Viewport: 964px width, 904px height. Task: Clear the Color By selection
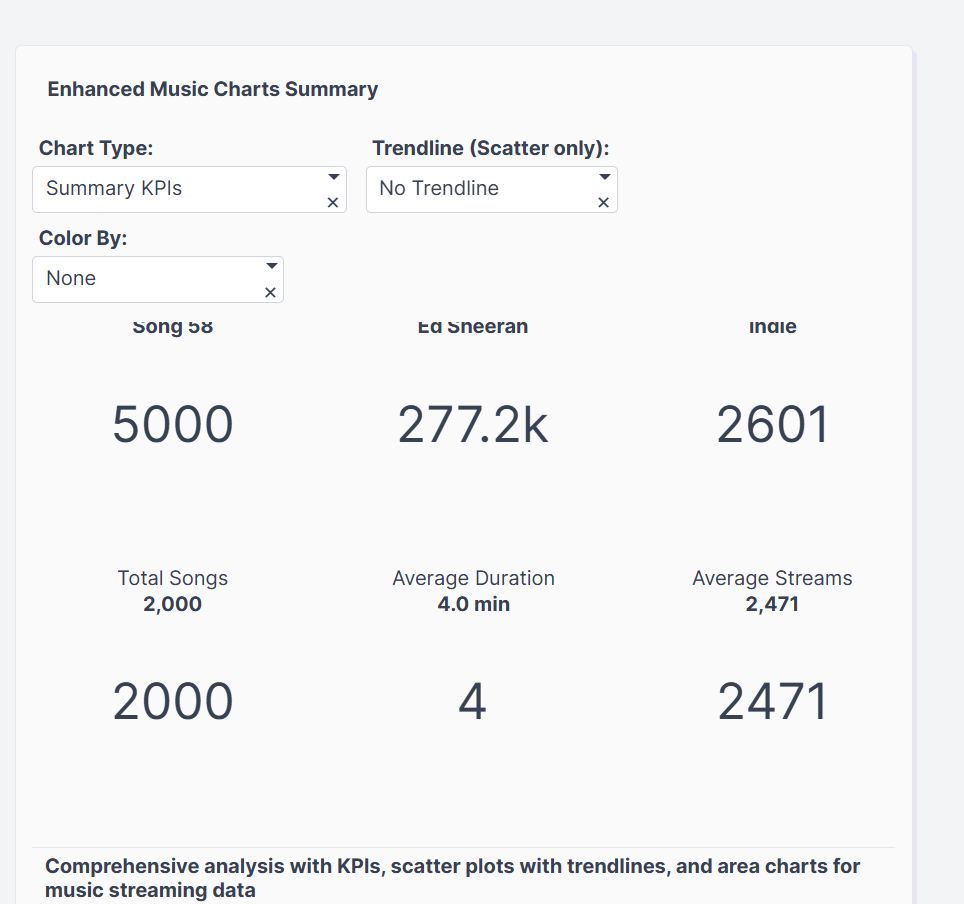(270, 293)
